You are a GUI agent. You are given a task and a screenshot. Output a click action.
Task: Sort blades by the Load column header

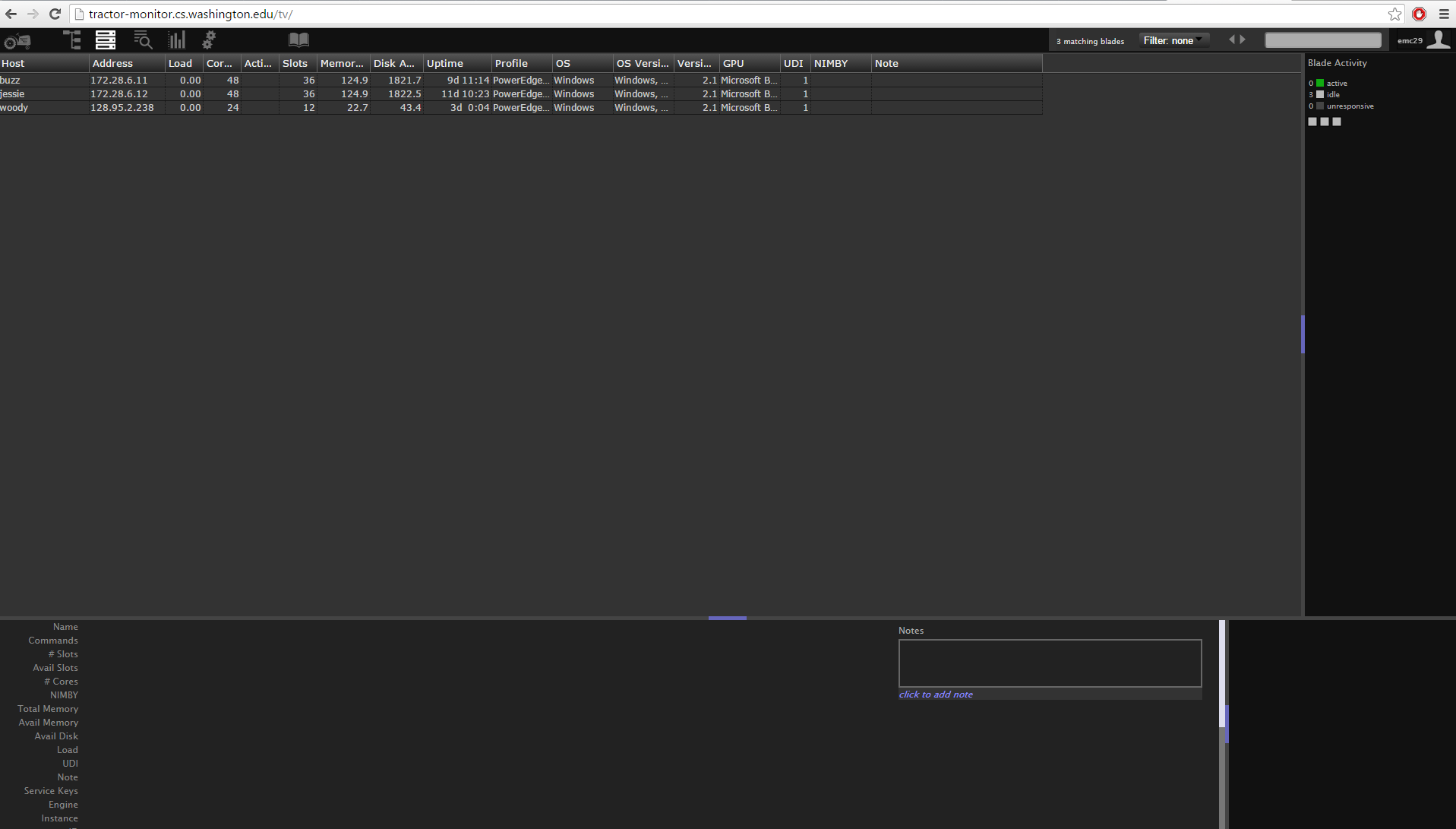pos(182,64)
